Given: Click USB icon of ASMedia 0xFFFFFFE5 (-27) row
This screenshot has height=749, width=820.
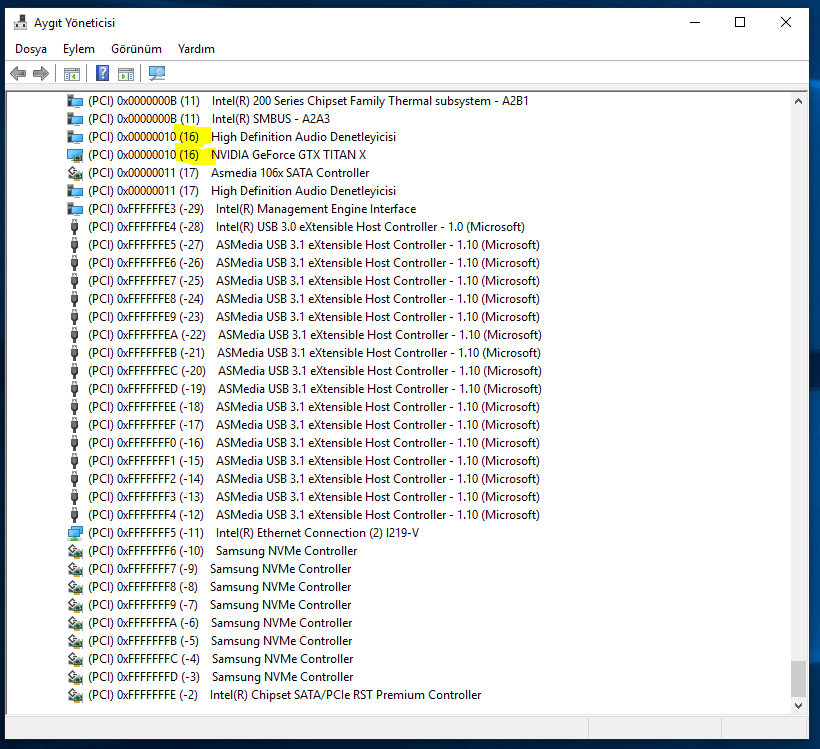Looking at the screenshot, I should (74, 245).
